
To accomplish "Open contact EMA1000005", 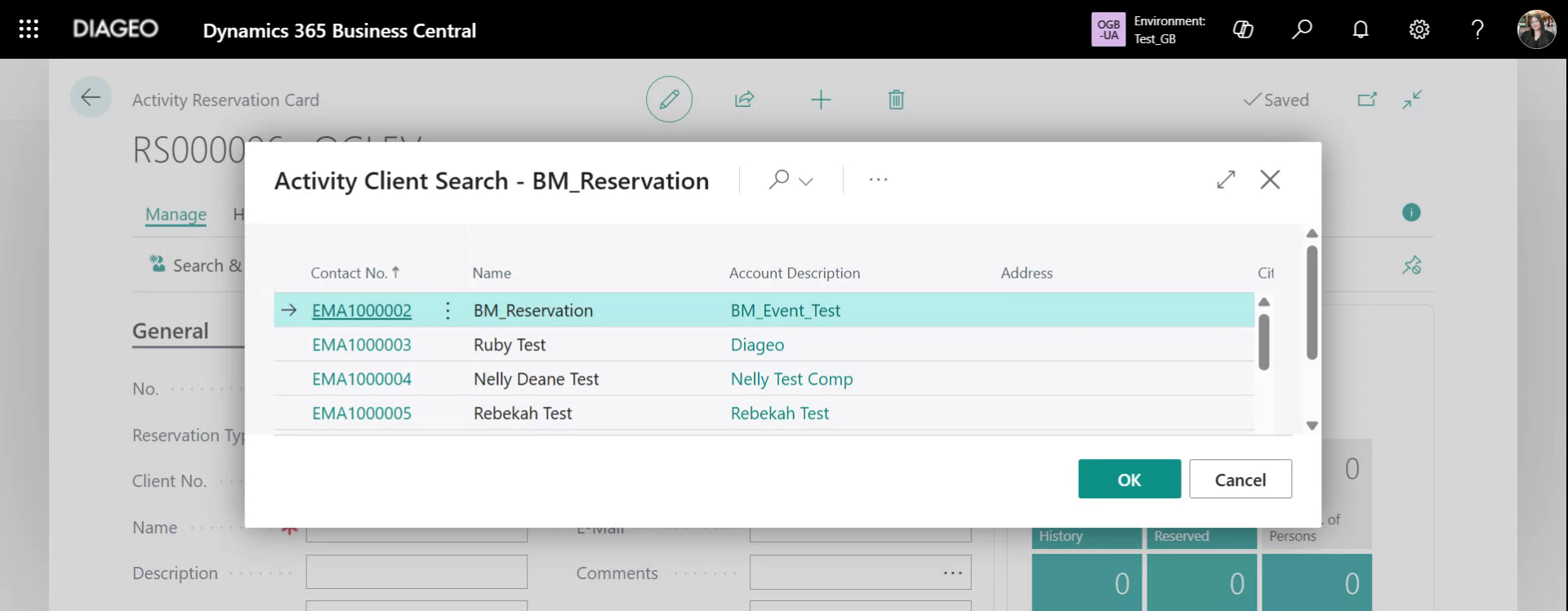I will tap(362, 413).
